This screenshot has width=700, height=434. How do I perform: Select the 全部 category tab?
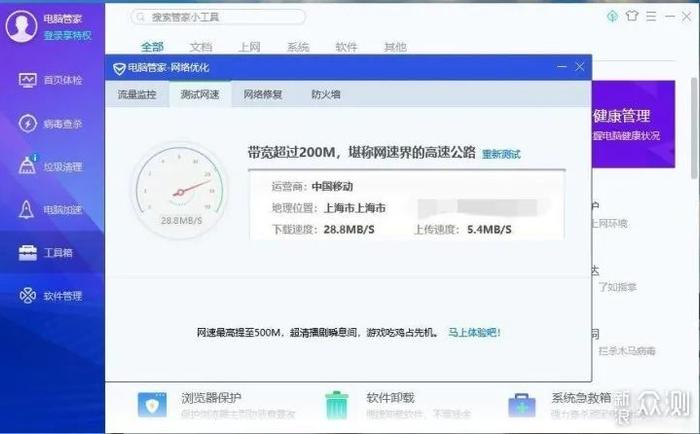click(x=152, y=46)
